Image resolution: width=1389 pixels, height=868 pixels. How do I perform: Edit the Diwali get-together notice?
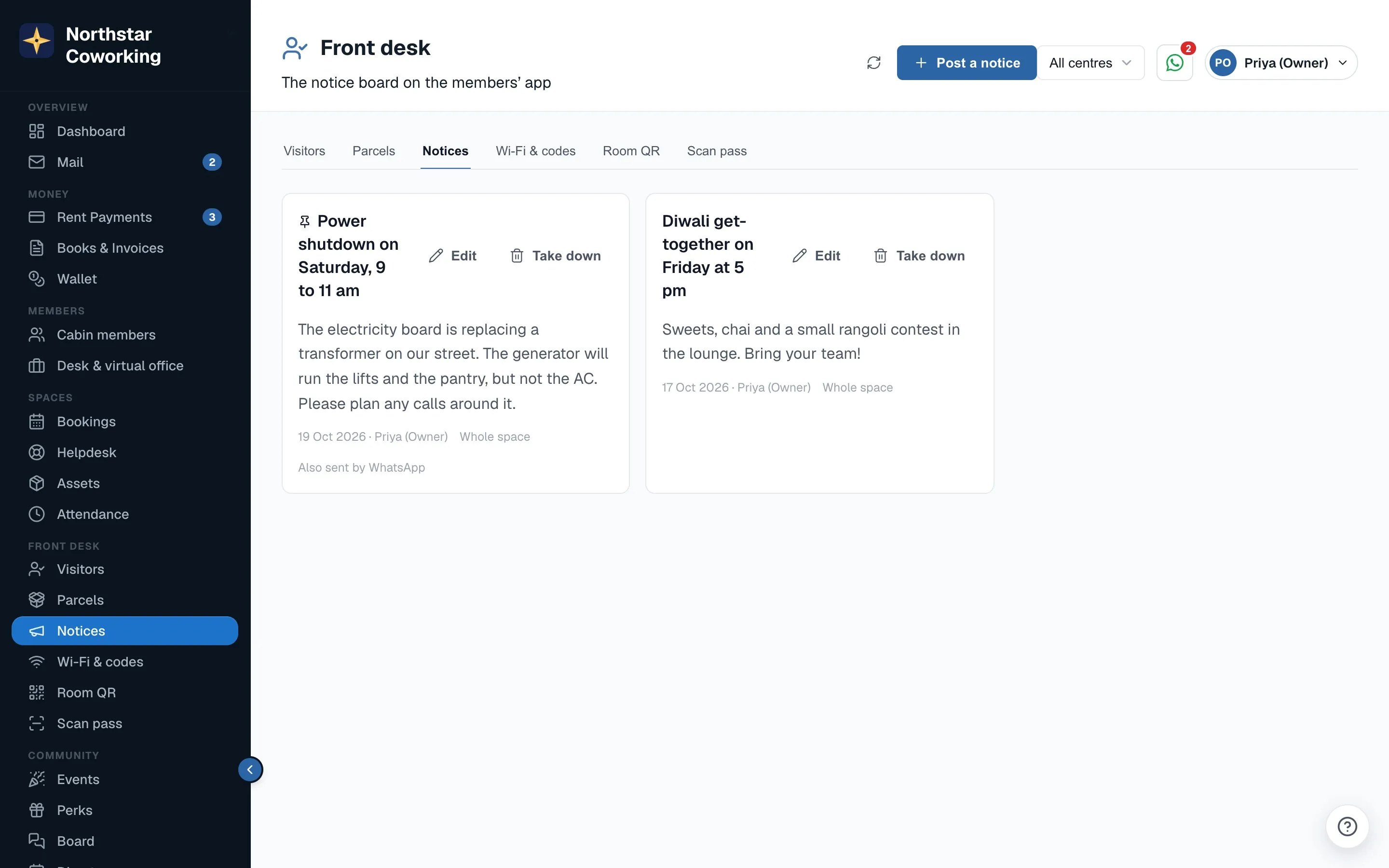(x=816, y=256)
